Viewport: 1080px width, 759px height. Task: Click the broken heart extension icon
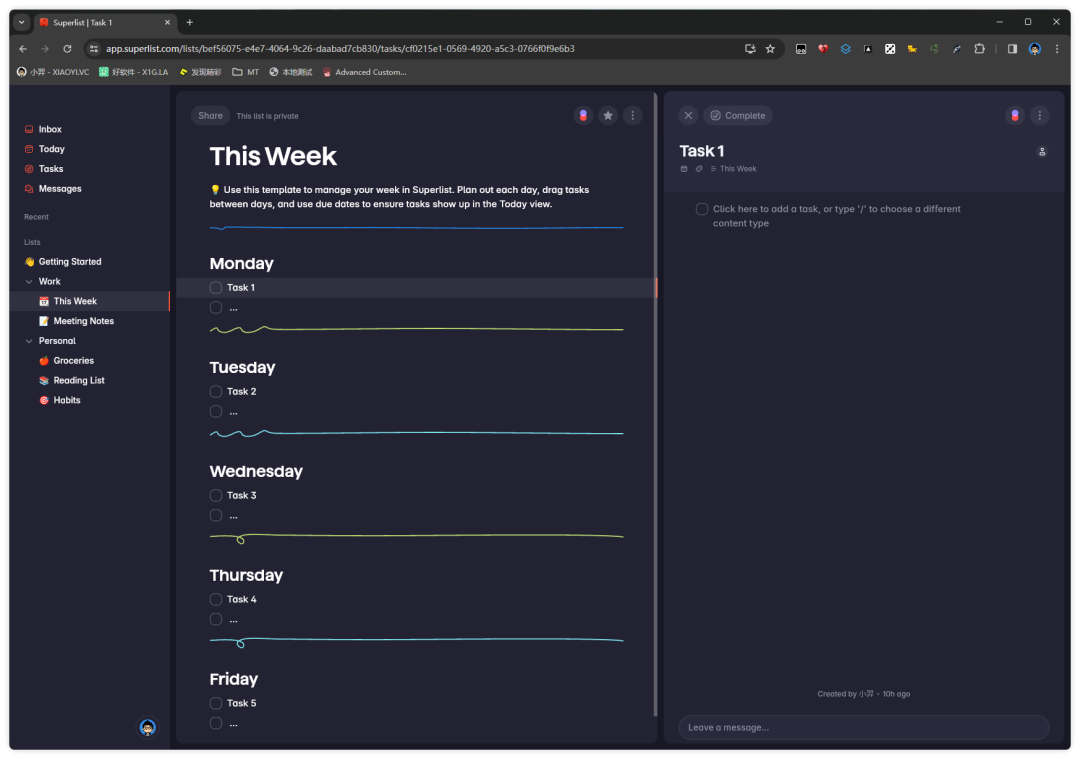coord(823,49)
